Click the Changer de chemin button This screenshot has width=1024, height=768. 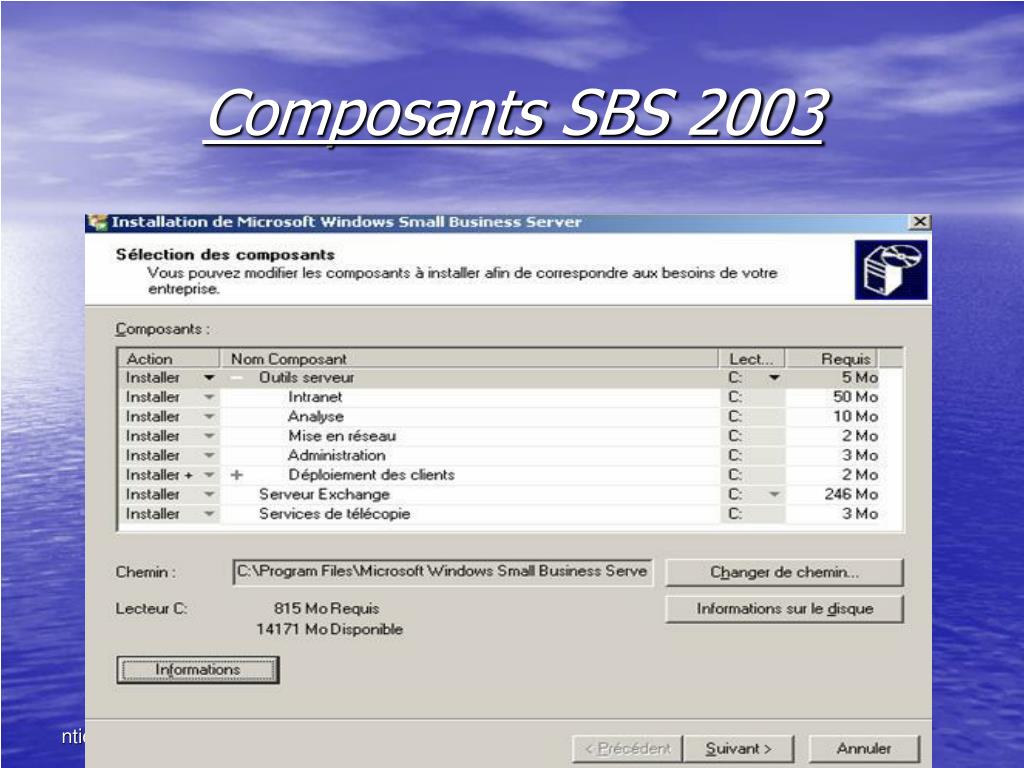[784, 573]
